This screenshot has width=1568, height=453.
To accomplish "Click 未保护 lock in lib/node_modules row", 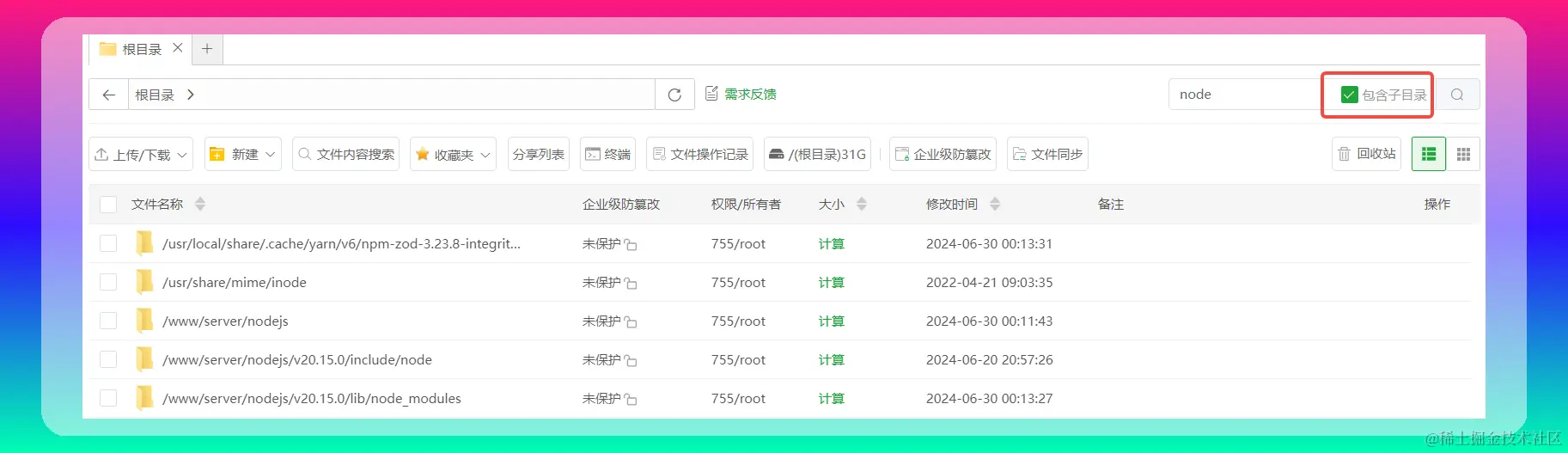I will (609, 399).
